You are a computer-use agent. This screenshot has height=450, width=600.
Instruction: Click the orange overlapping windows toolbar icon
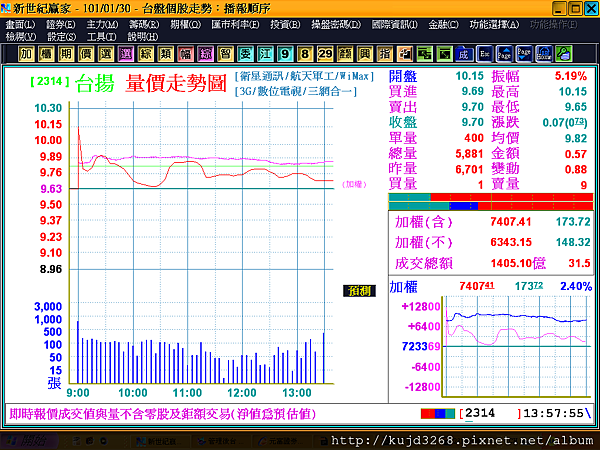coord(404,54)
